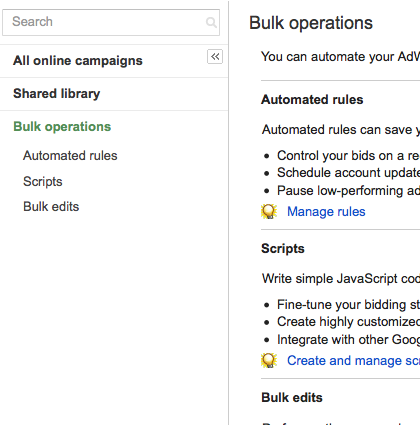Click lightbulb icon beside Manage rules

click(269, 211)
